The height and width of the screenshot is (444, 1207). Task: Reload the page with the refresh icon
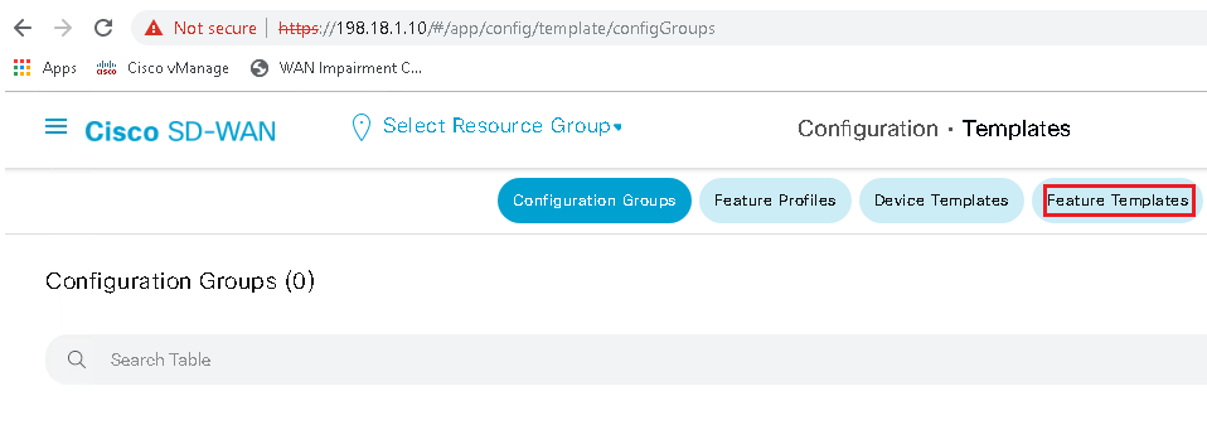pos(103,28)
